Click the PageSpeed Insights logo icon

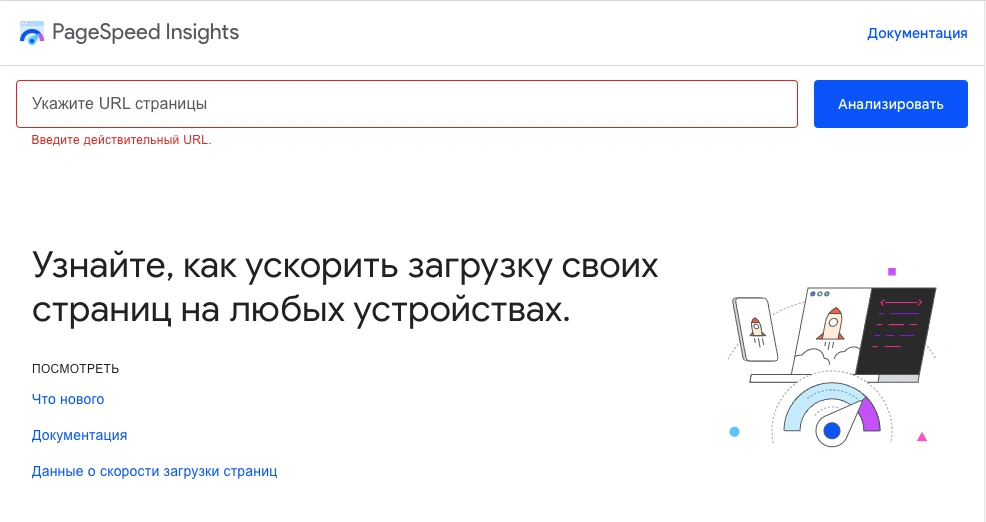coord(31,33)
